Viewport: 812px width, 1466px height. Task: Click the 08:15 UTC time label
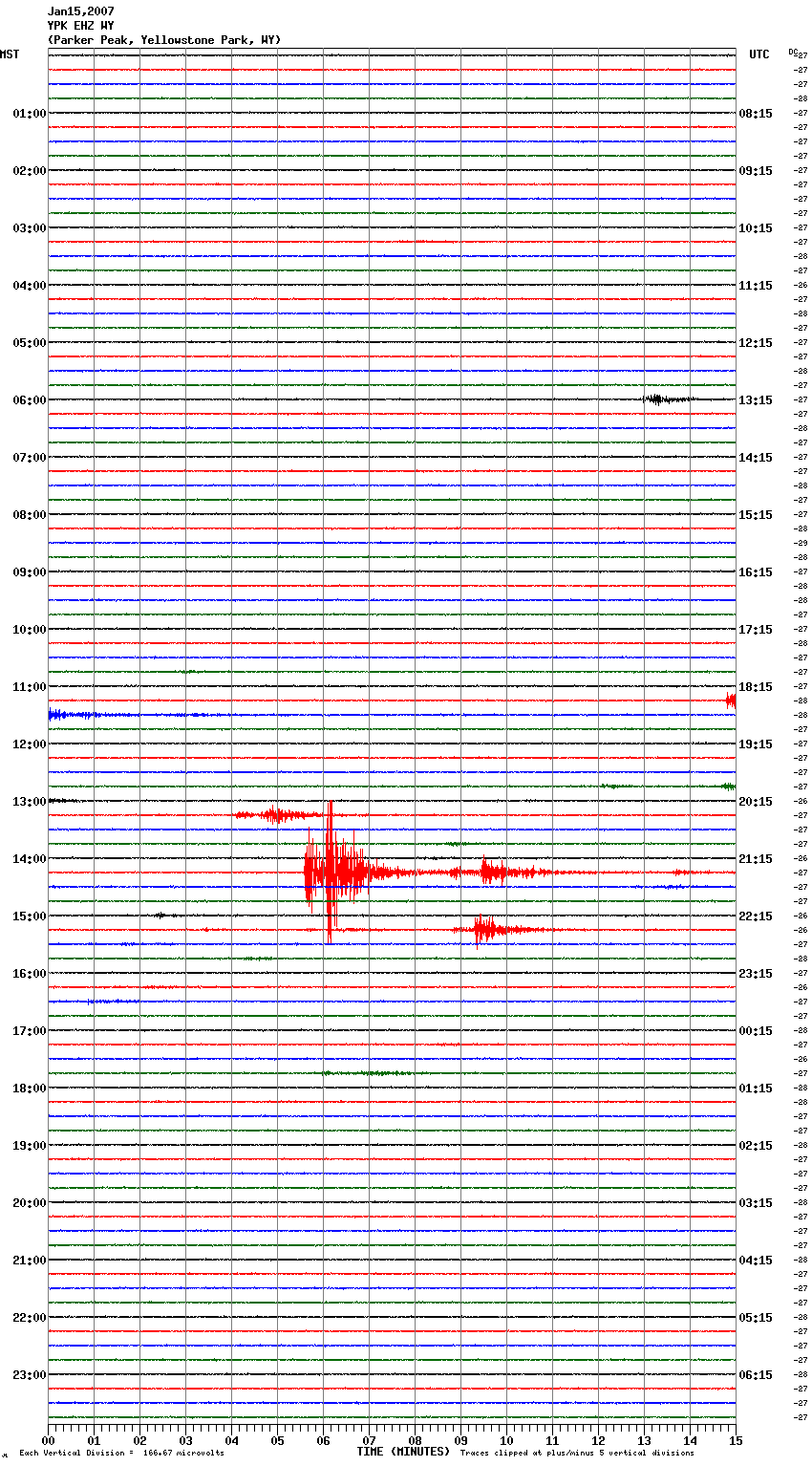[x=756, y=114]
